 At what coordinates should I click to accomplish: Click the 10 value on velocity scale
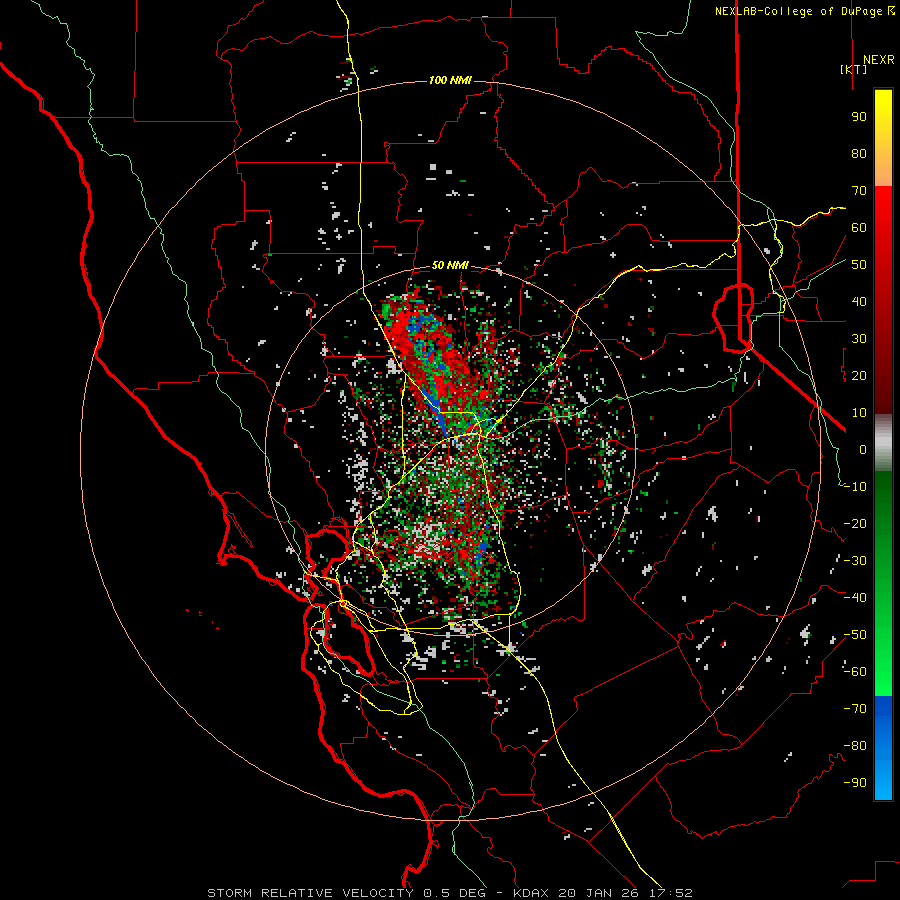coord(859,413)
